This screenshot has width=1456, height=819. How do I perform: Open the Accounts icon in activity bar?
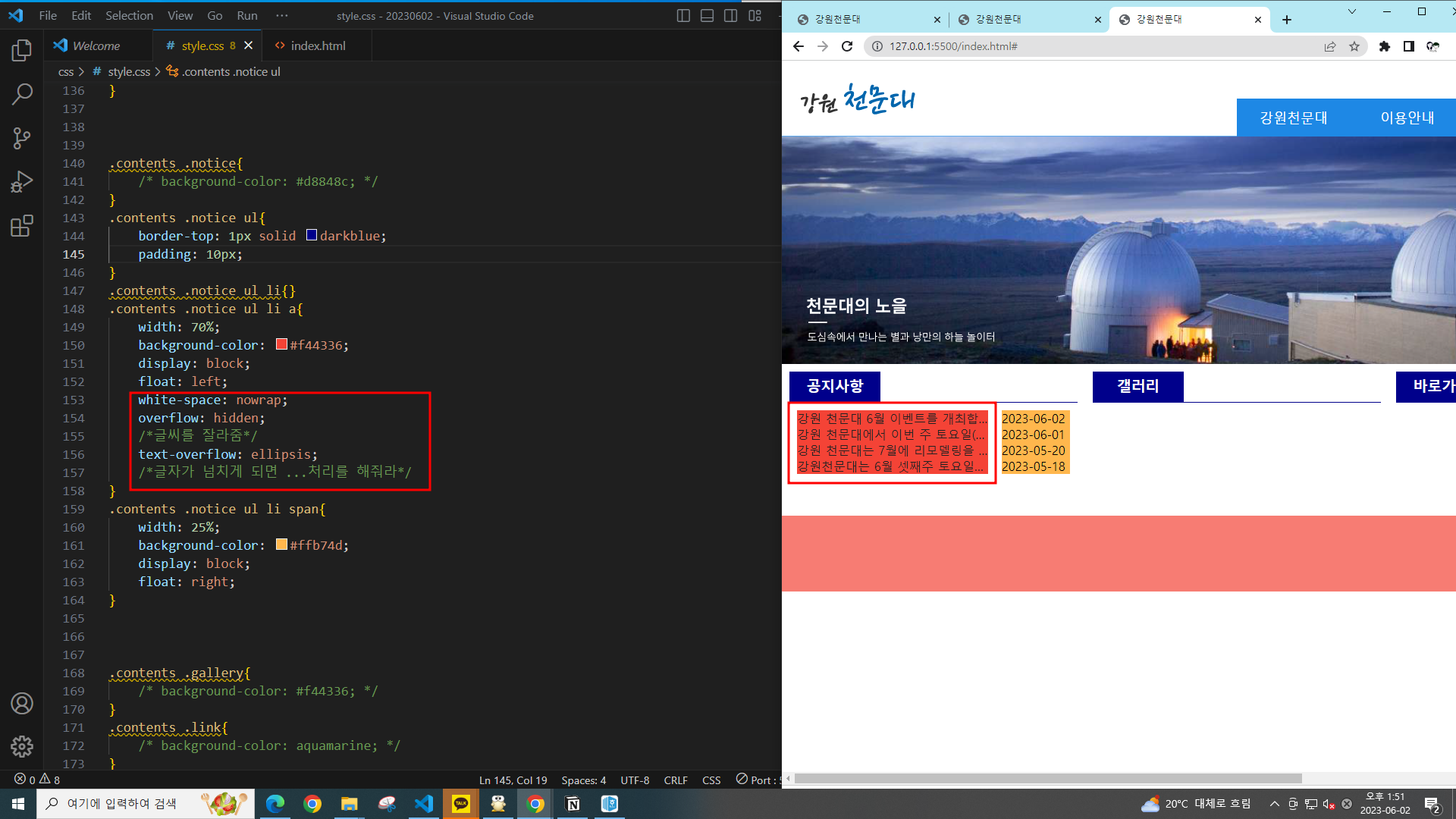coord(22,703)
